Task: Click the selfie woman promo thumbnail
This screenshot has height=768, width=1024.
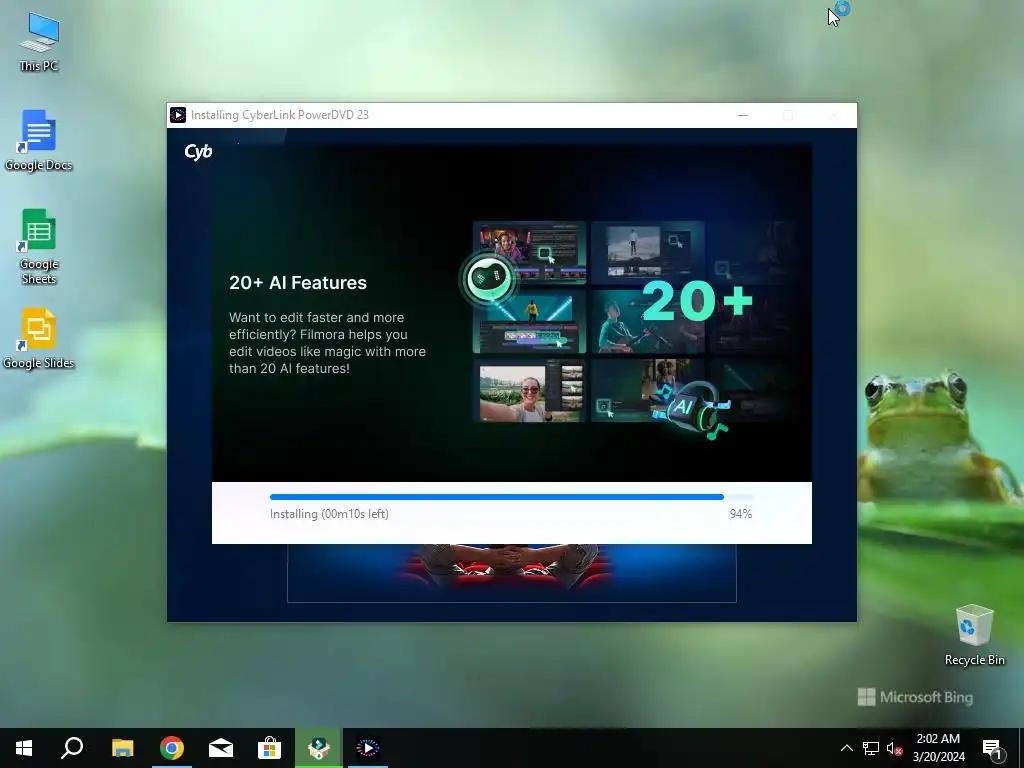Action: [x=530, y=392]
